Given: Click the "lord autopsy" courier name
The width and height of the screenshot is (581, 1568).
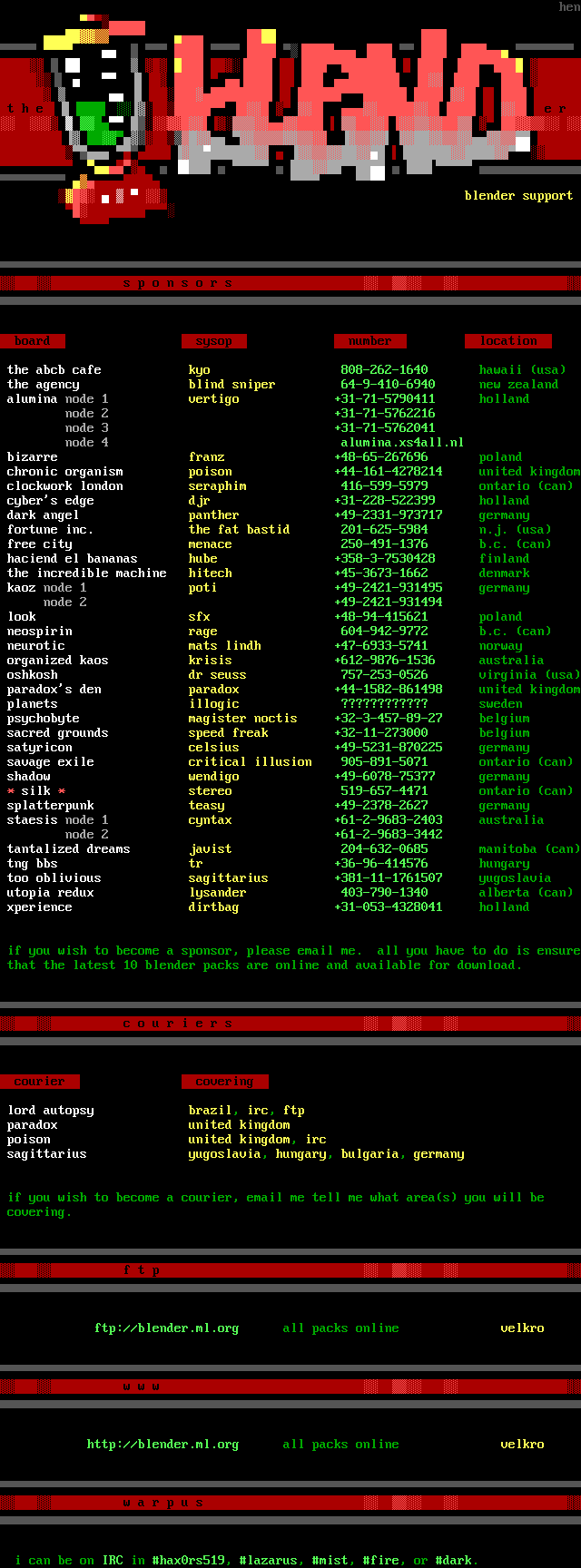Looking at the screenshot, I should 51,1111.
